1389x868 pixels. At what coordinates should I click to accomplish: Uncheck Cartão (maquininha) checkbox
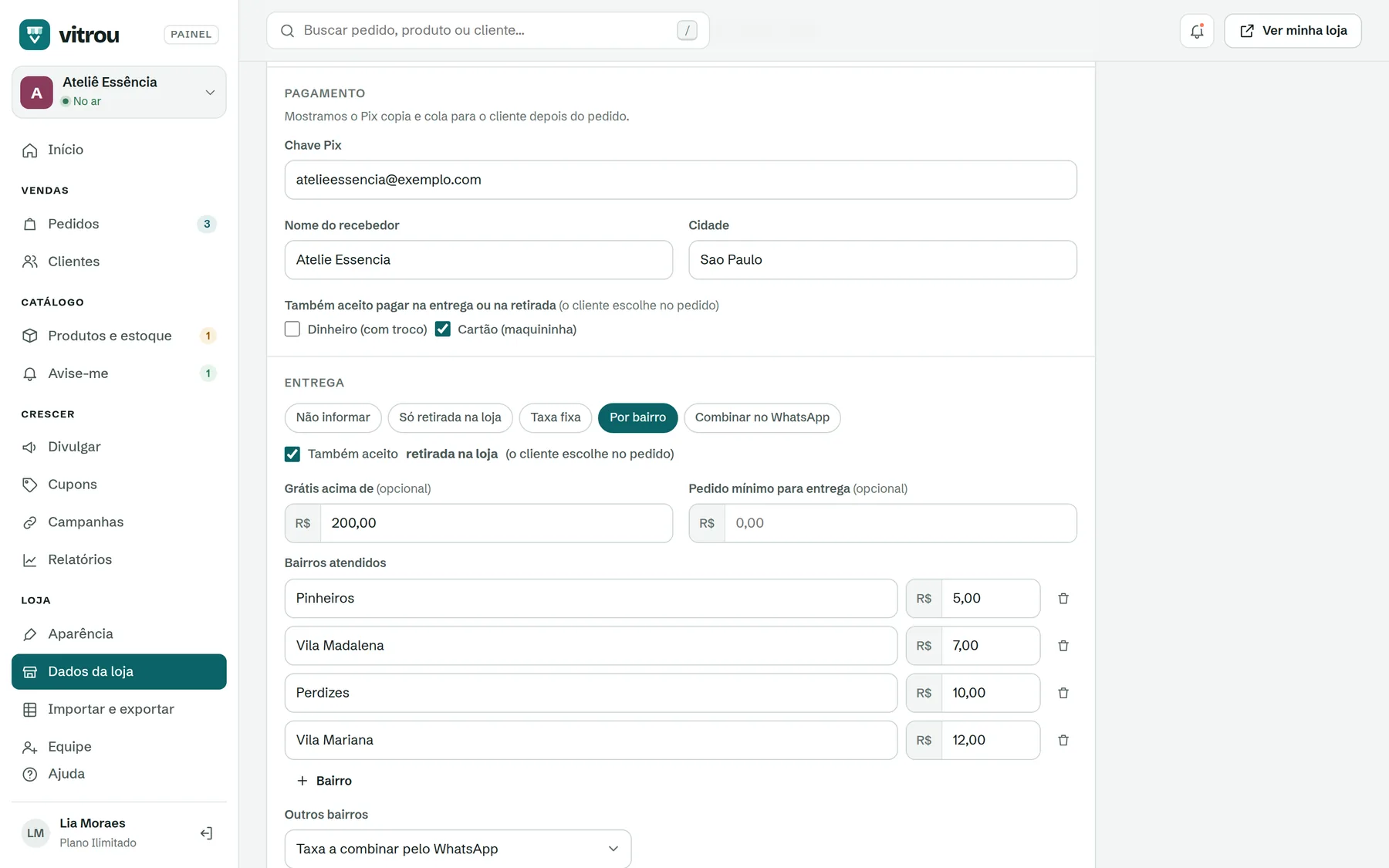pos(443,329)
